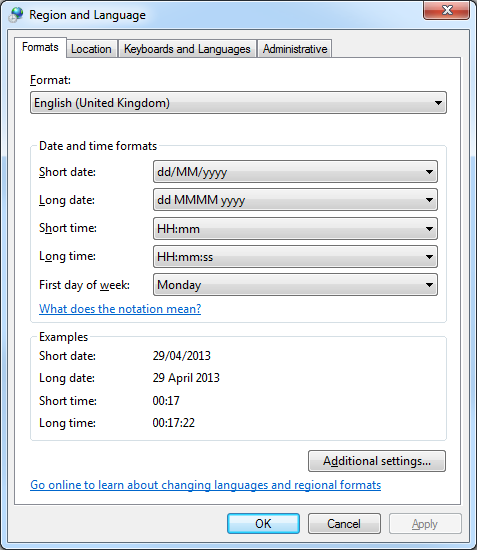477x550 pixels.
Task: Expand the Short date format dropdown
Action: coord(295,172)
